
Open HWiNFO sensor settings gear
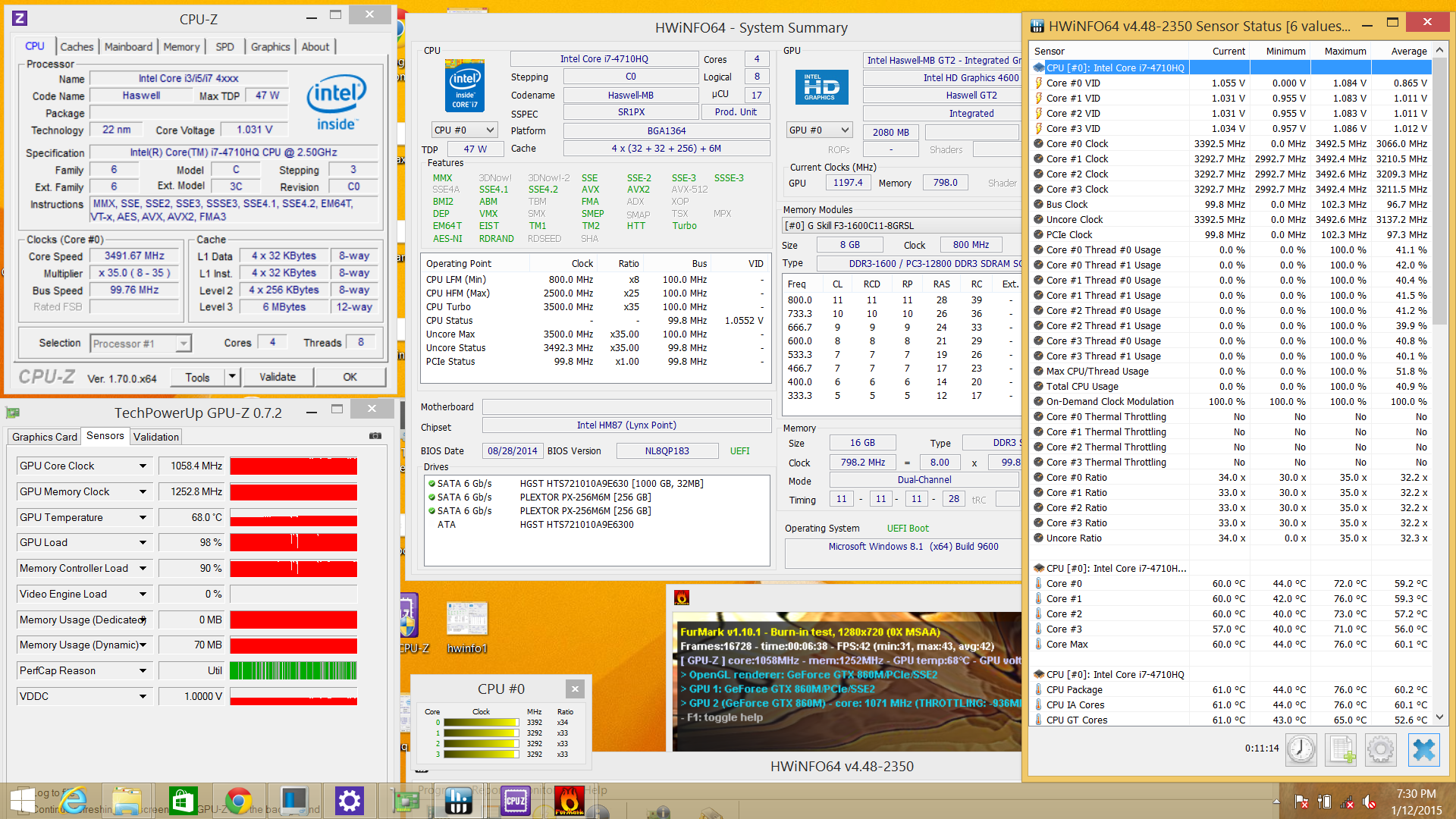(1380, 749)
